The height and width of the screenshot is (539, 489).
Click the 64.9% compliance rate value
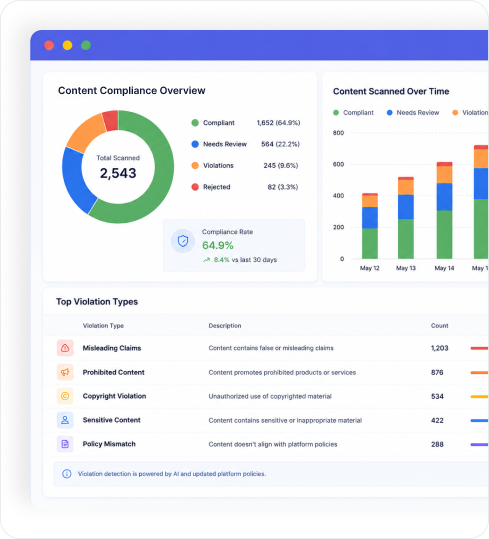click(x=218, y=245)
